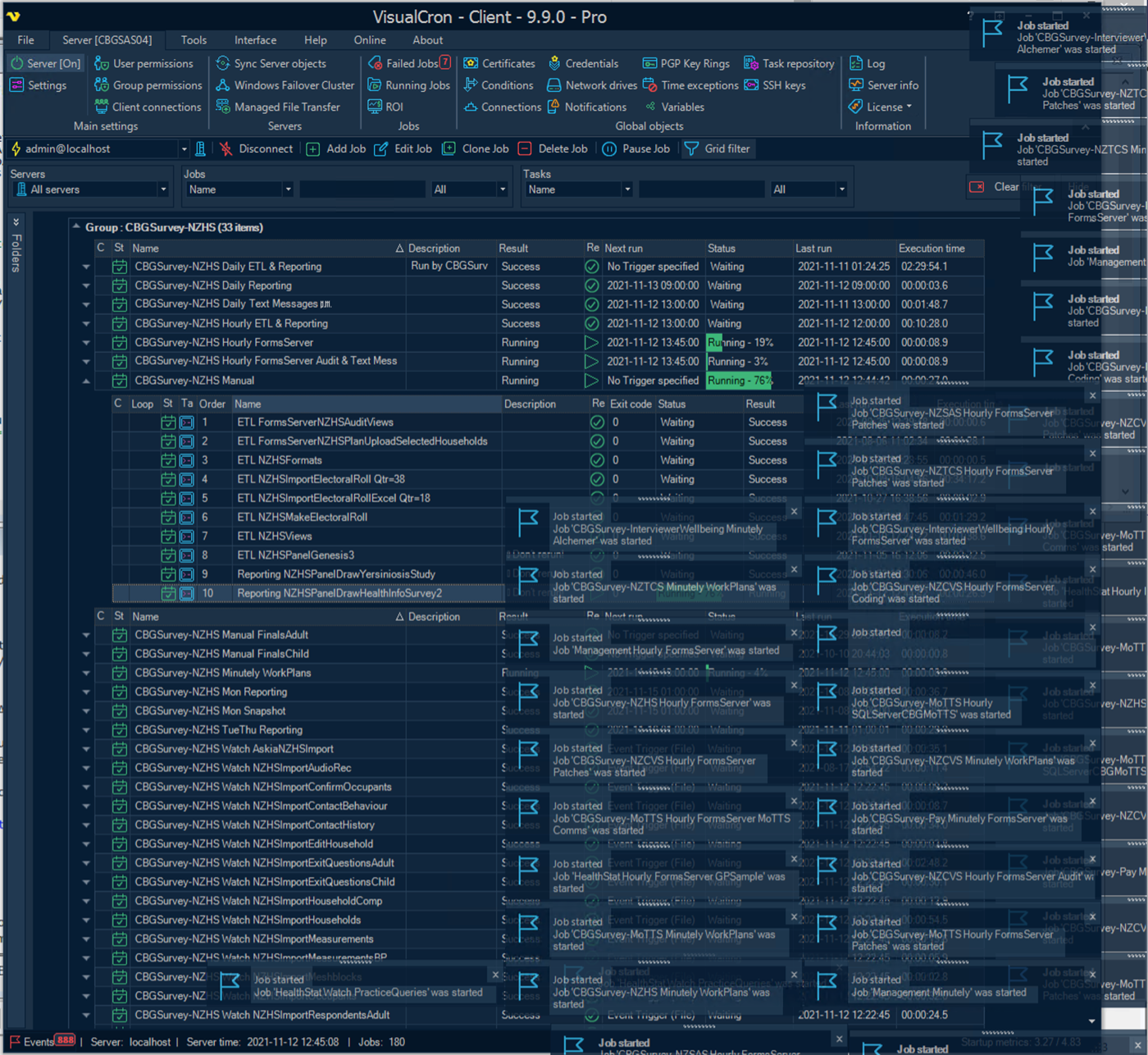Click Clone Job

pos(476,149)
